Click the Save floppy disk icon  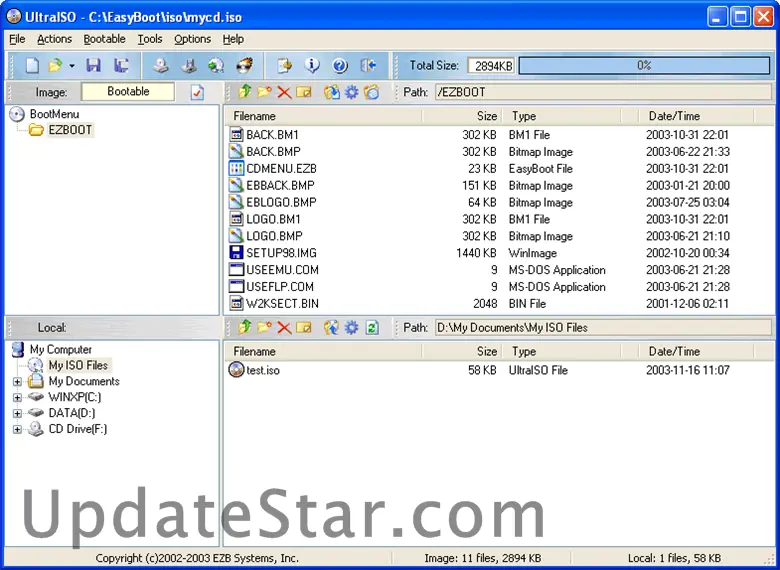click(x=94, y=66)
